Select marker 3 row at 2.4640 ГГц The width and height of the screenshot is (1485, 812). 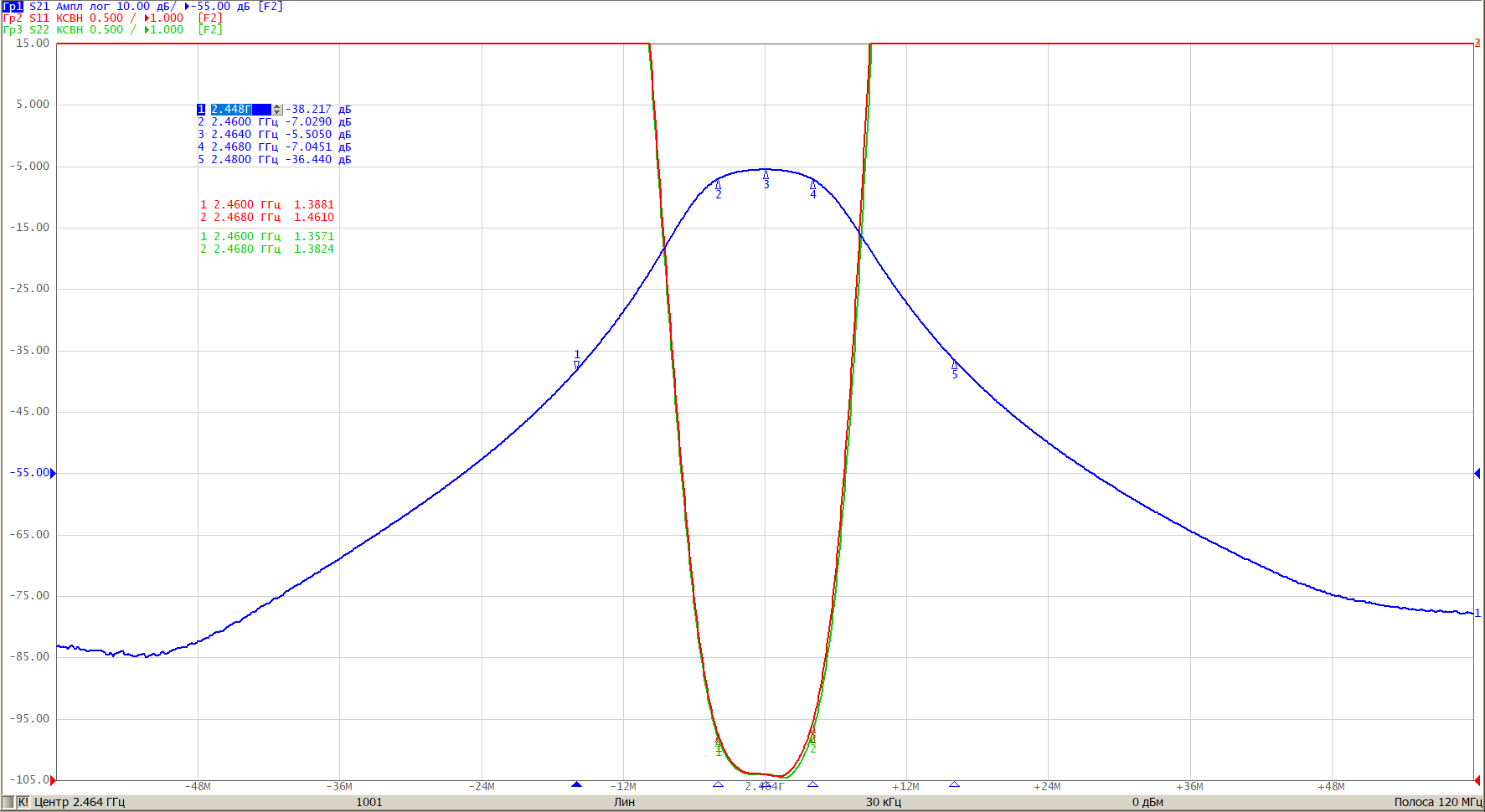coord(274,134)
